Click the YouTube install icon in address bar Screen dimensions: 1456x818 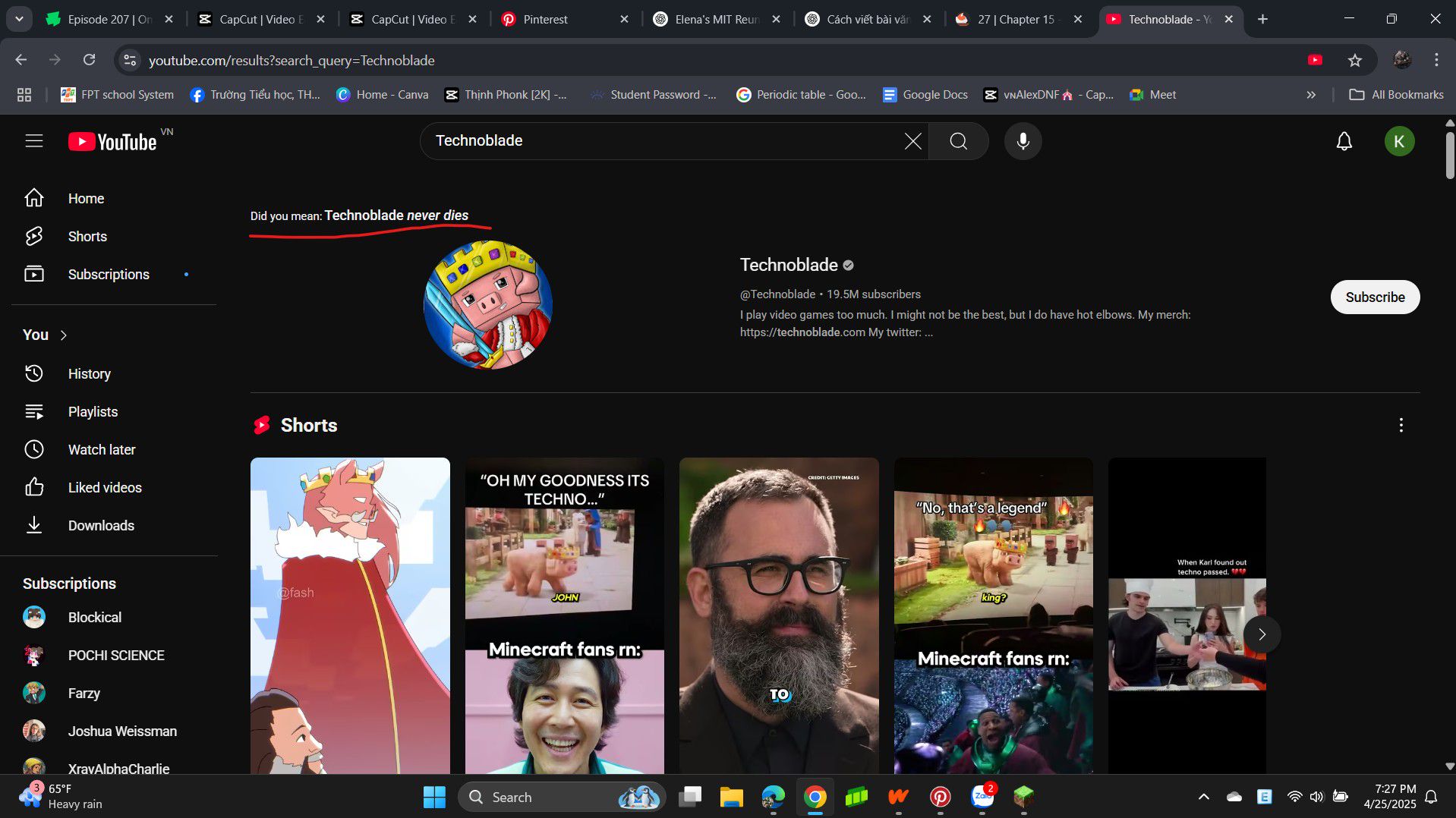(1315, 60)
